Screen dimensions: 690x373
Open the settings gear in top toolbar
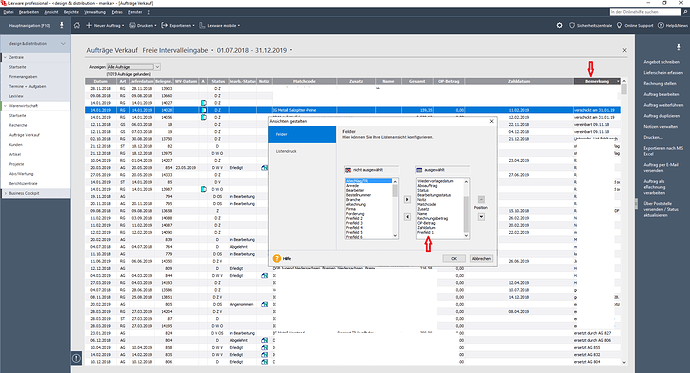click(559, 26)
